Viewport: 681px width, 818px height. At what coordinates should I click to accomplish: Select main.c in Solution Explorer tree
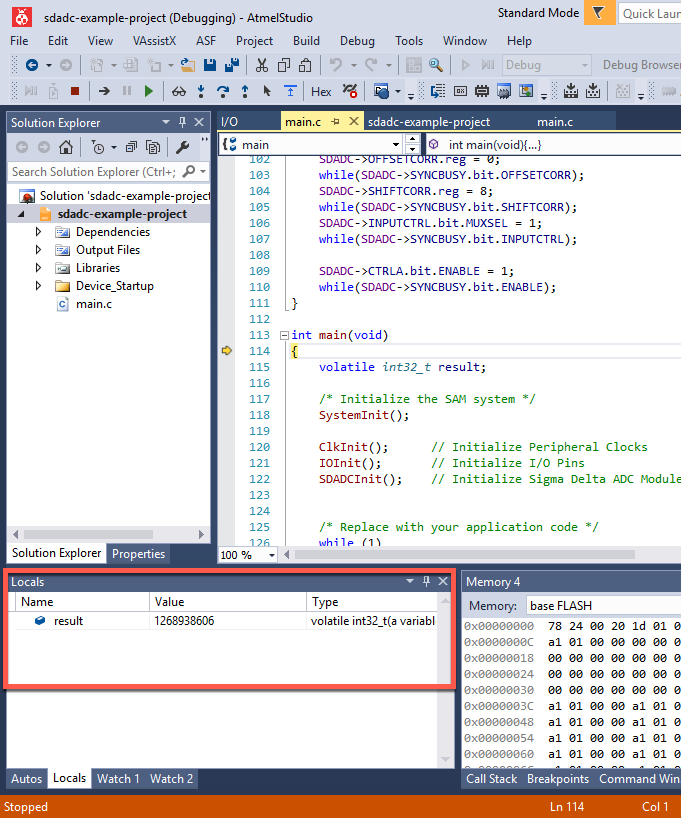(93, 304)
